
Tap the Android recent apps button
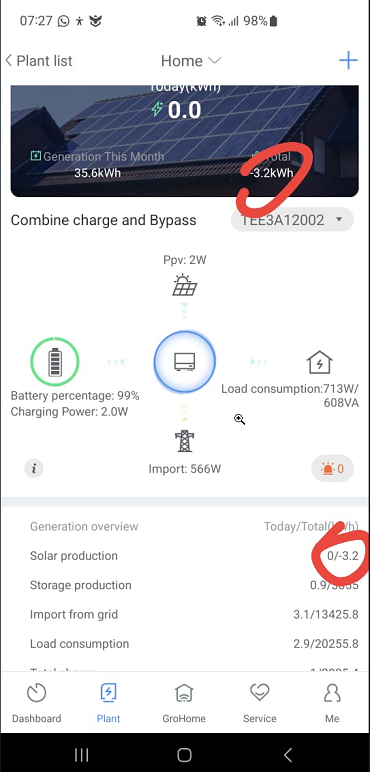click(x=81, y=754)
